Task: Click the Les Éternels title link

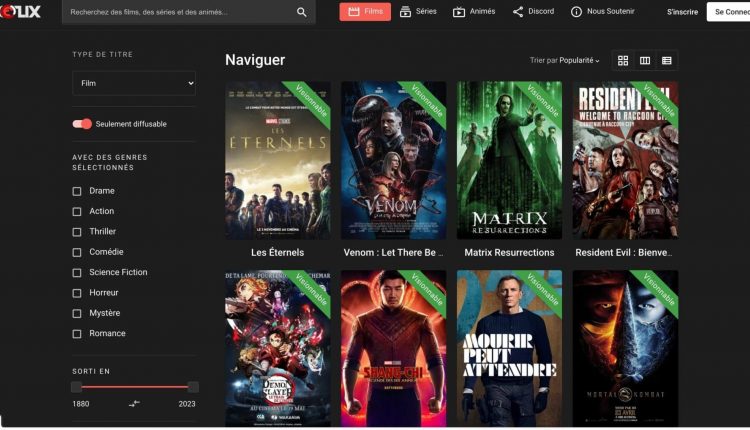Action: click(277, 253)
